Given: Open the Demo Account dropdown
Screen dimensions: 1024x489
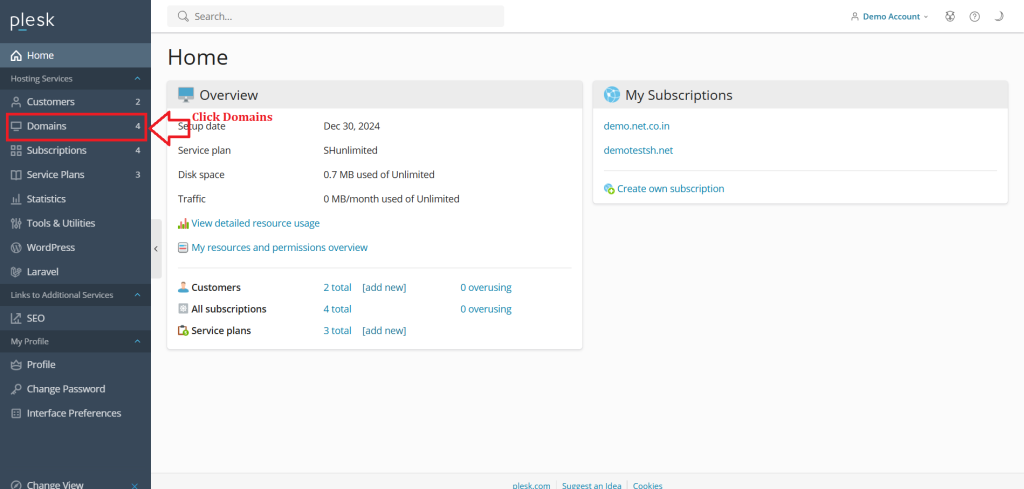Looking at the screenshot, I should [889, 16].
